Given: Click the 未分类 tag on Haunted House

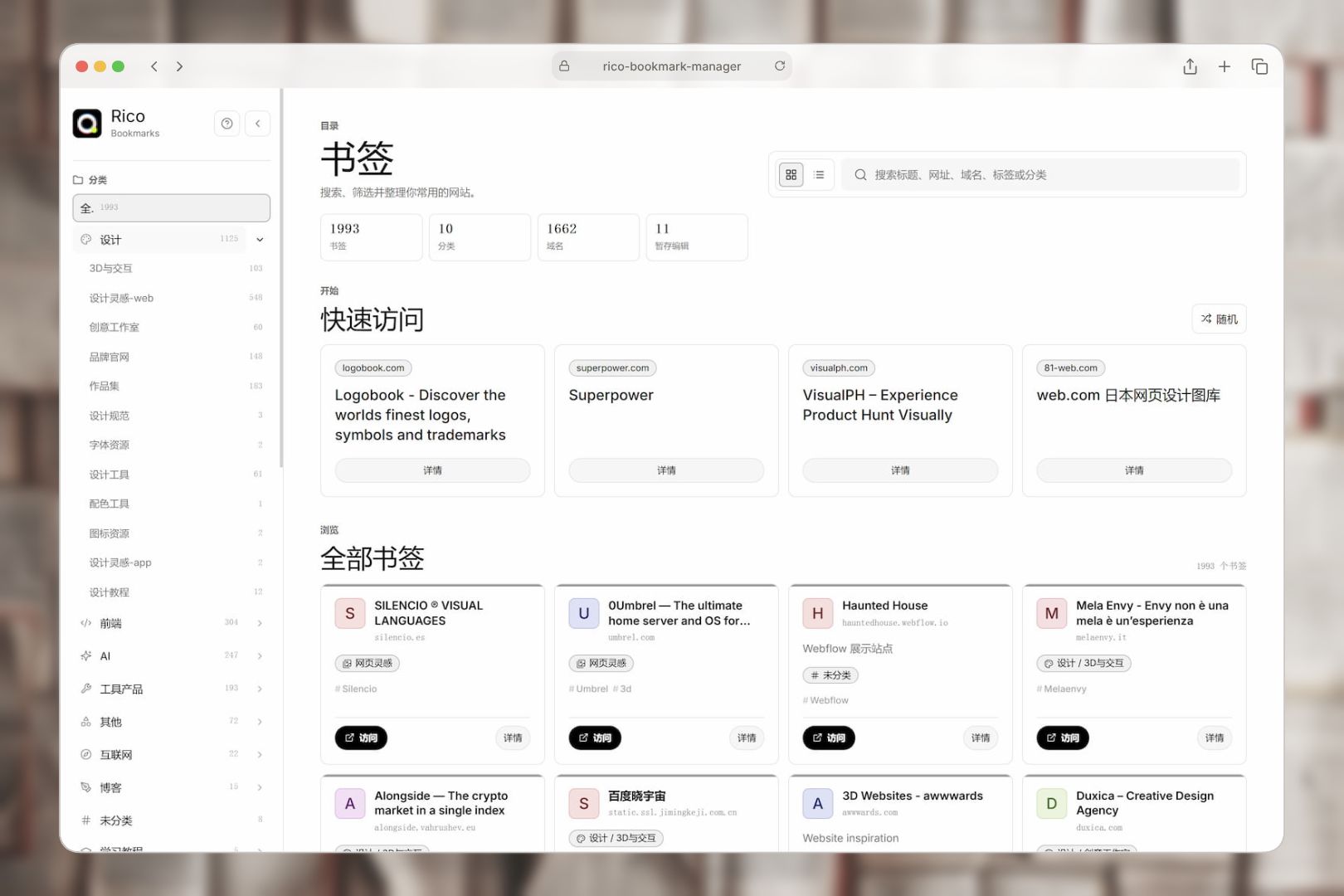Looking at the screenshot, I should 830,675.
